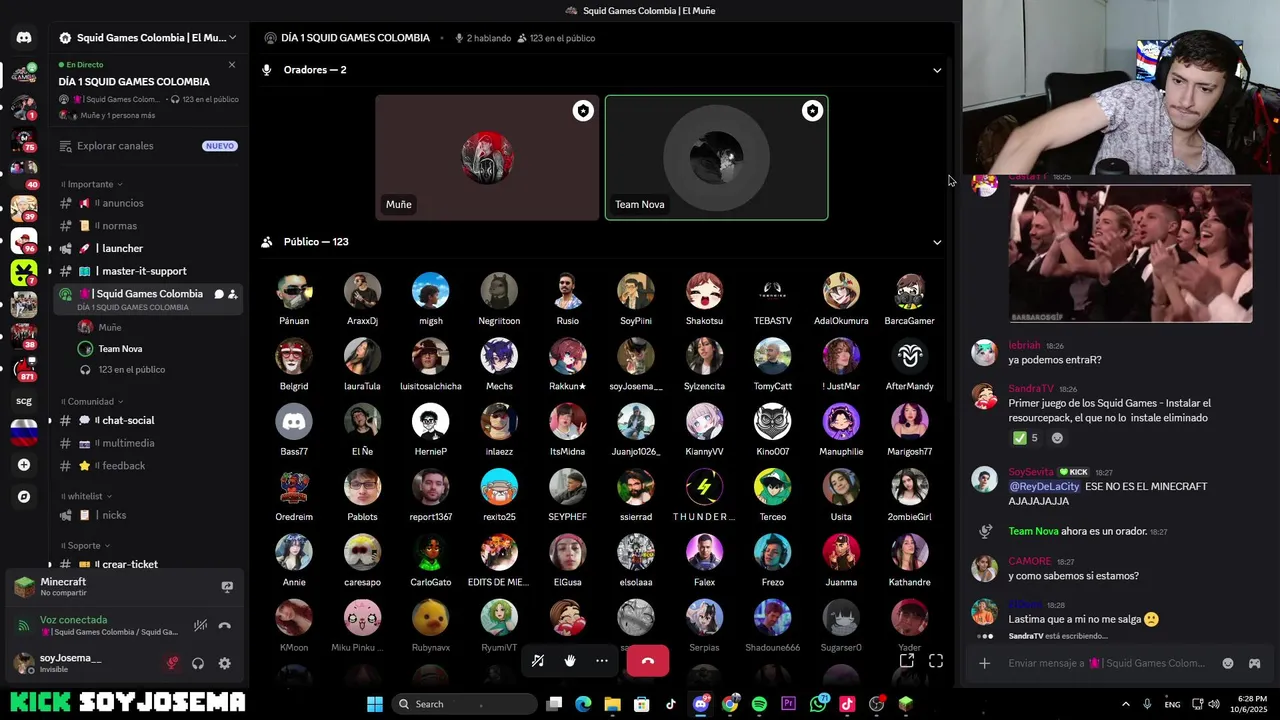Disconnect from voice in the Voz conectada panel

click(x=225, y=625)
